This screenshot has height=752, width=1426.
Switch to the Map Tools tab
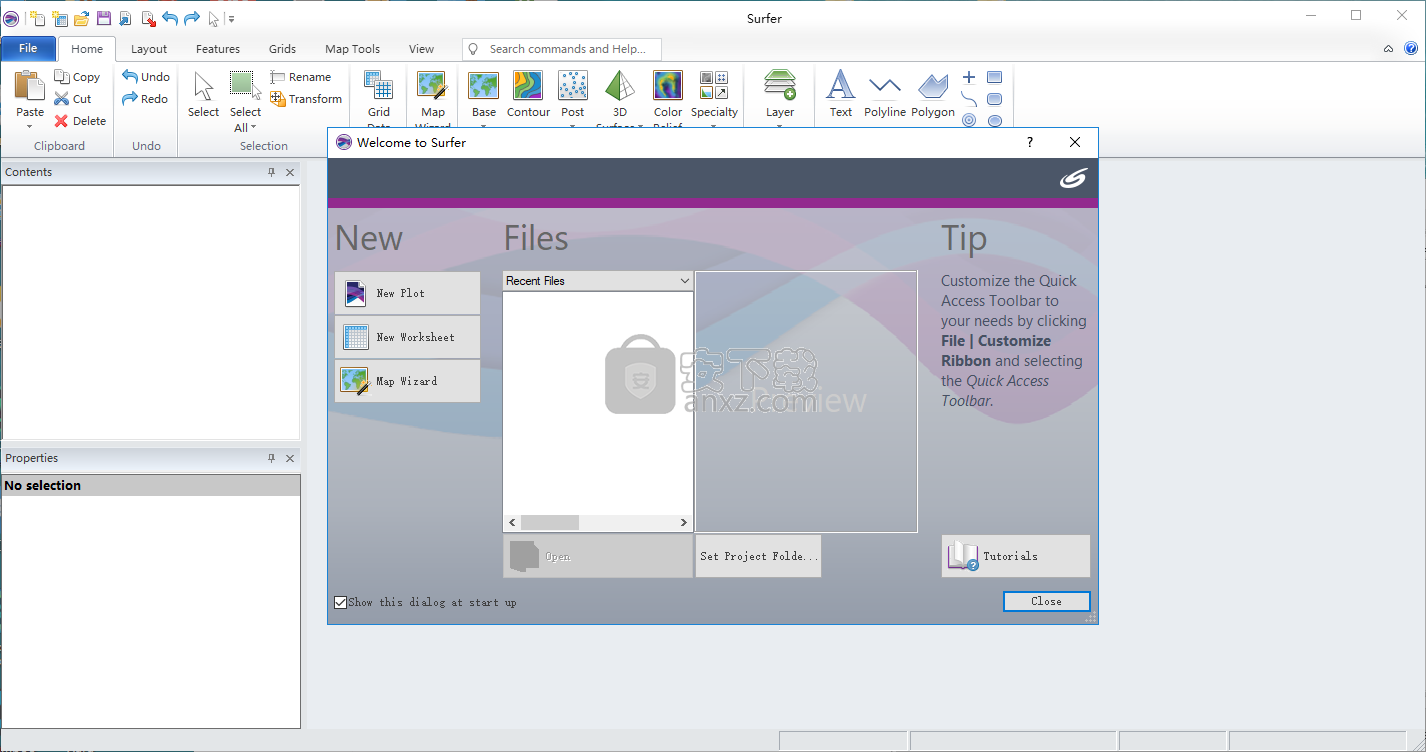pyautogui.click(x=352, y=49)
